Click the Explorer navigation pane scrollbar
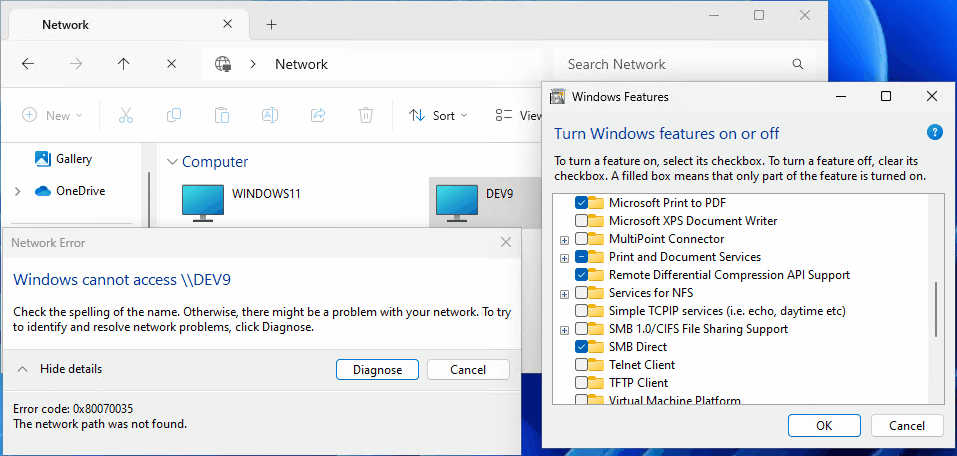This screenshot has height=456, width=957. pyautogui.click(x=149, y=198)
